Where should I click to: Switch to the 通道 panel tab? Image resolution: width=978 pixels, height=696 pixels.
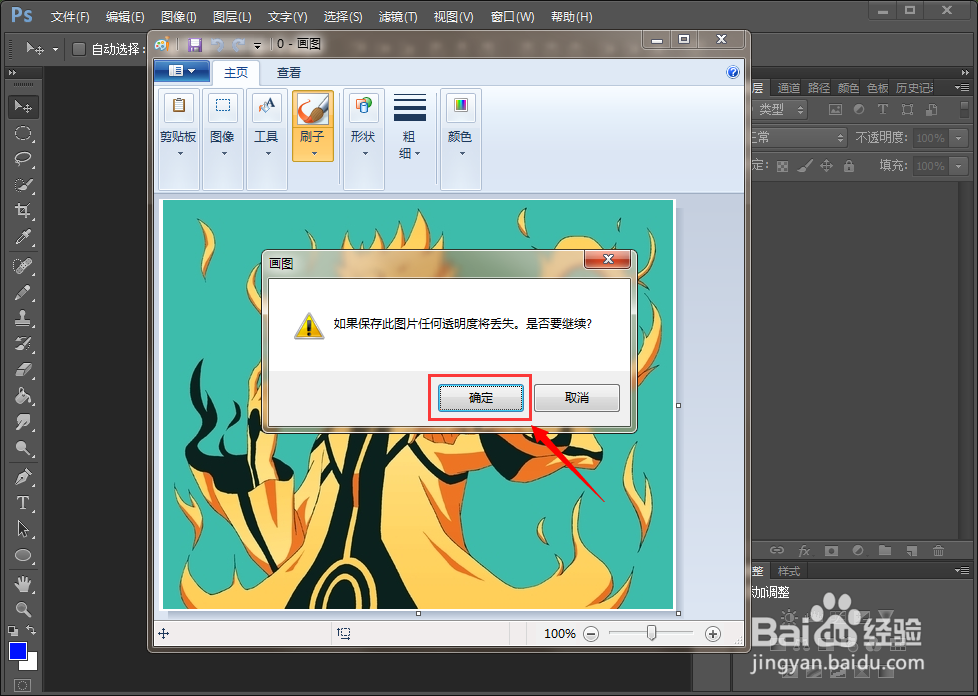click(788, 88)
